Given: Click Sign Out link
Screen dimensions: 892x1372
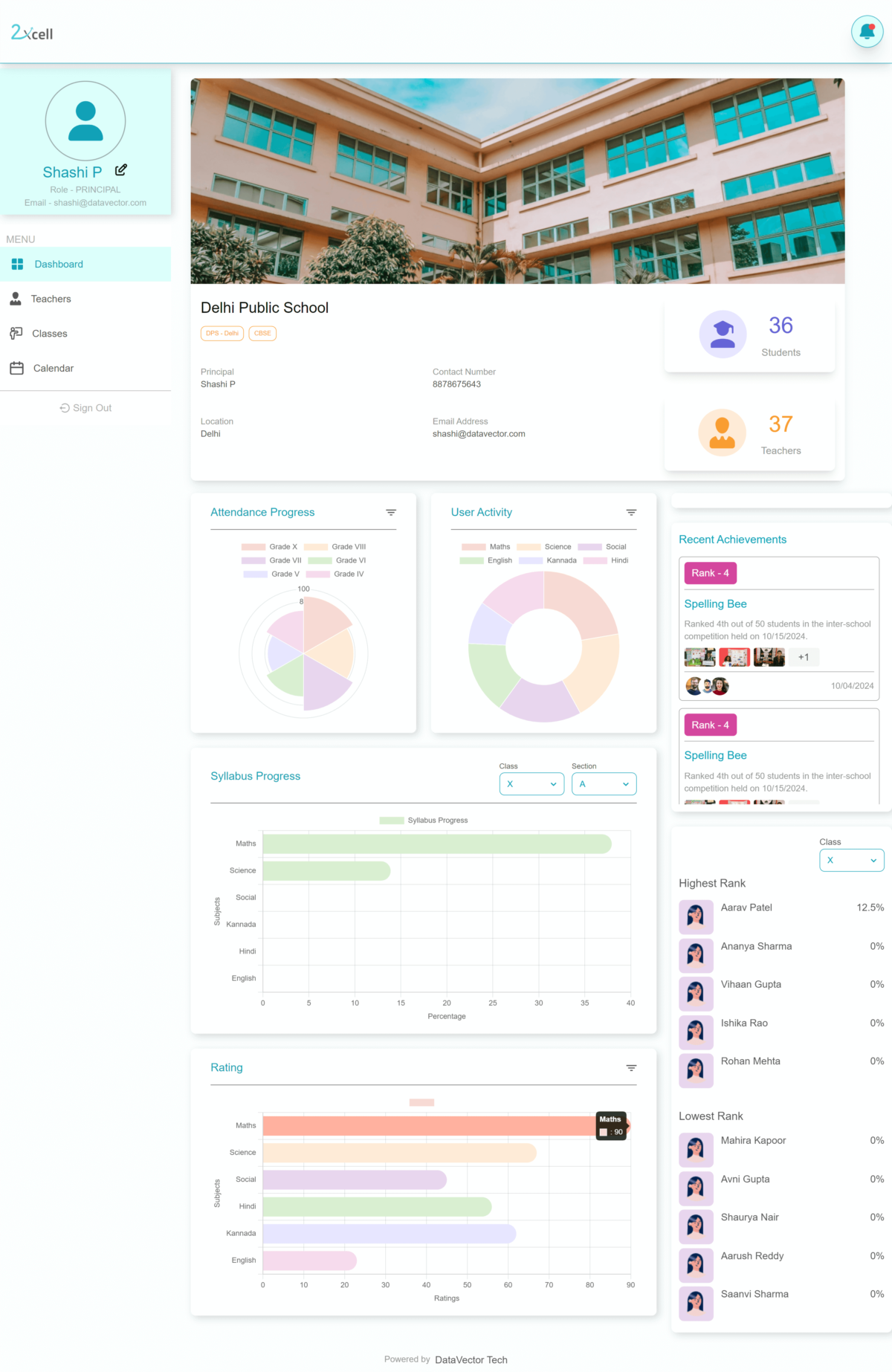Looking at the screenshot, I should click(85, 408).
